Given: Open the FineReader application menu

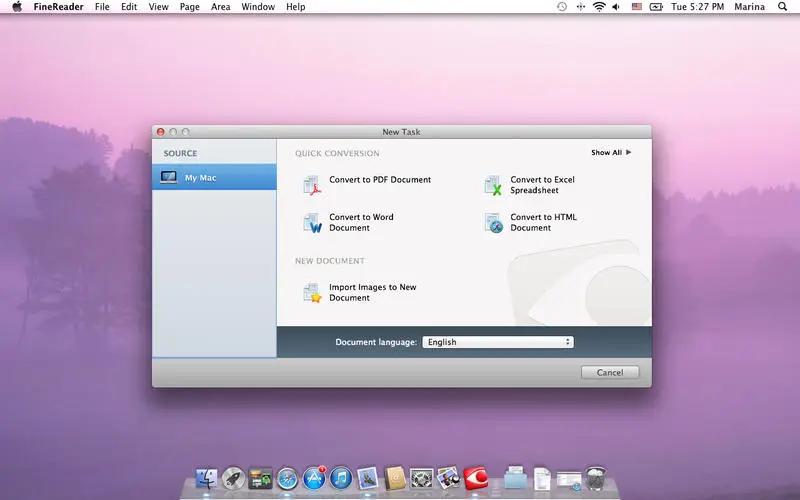Looking at the screenshot, I should [x=58, y=7].
